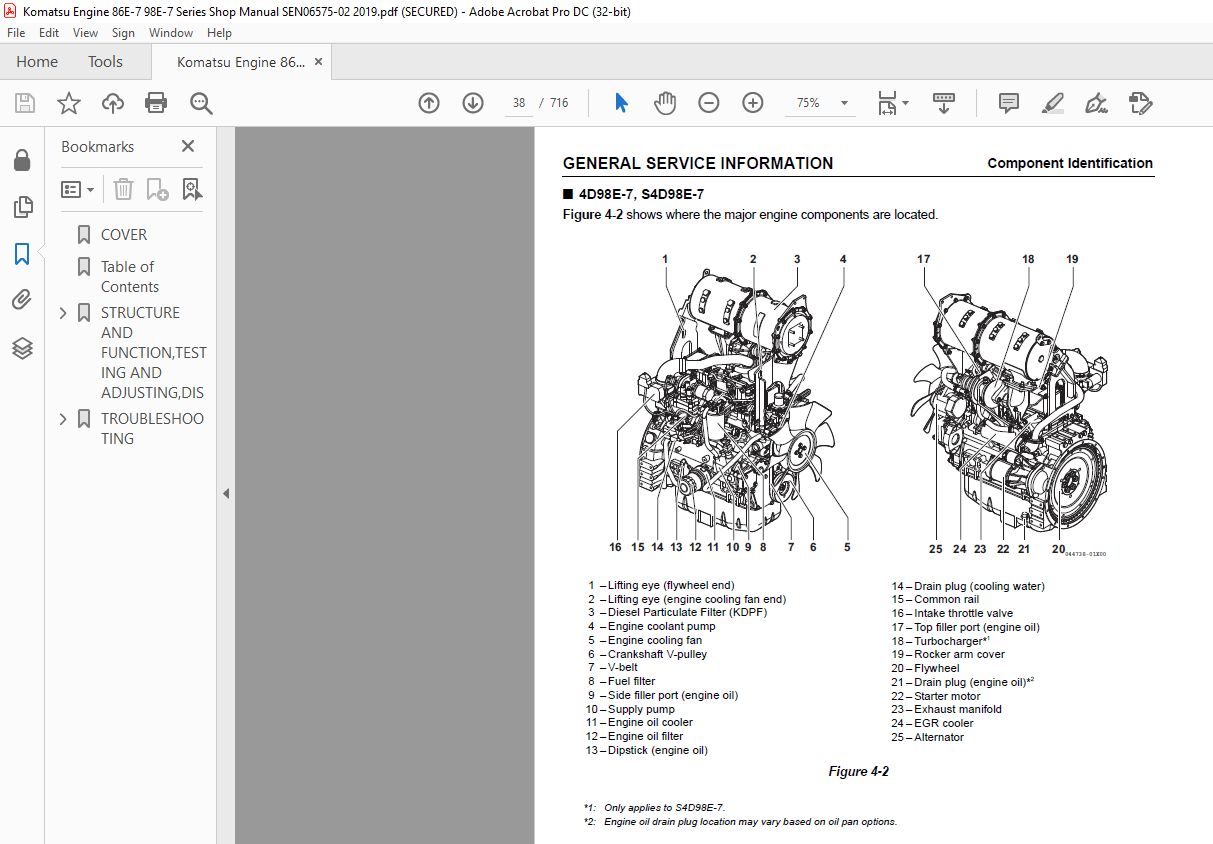Image resolution: width=1213 pixels, height=844 pixels.
Task: Go to next page with down arrow
Action: click(x=473, y=103)
